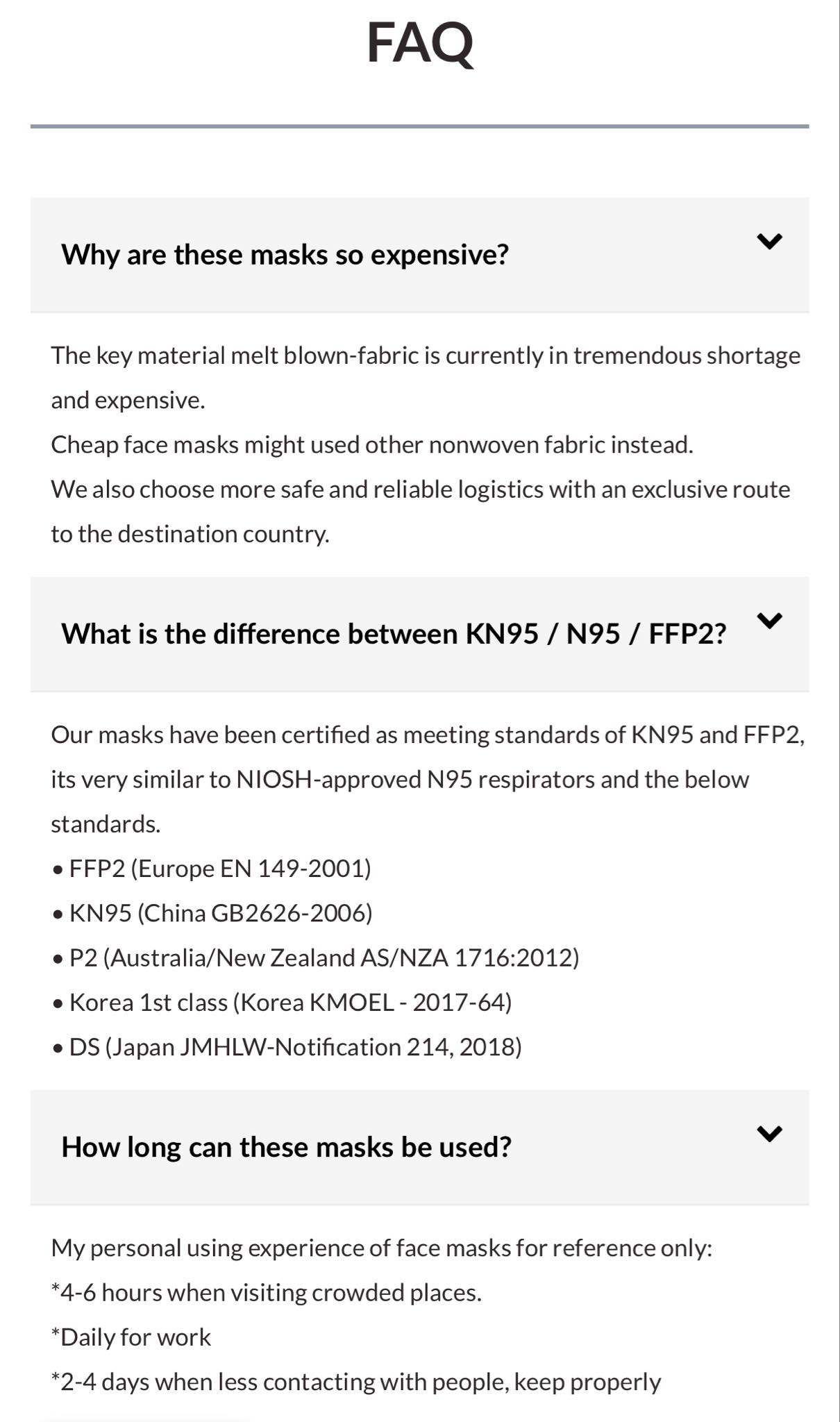
Task: Click the '4-6 hours when visiting crowded places' line
Action: (x=267, y=1292)
